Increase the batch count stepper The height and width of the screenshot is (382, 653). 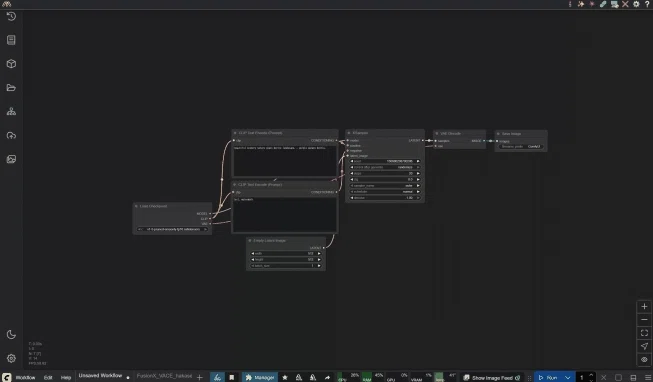(591, 375)
